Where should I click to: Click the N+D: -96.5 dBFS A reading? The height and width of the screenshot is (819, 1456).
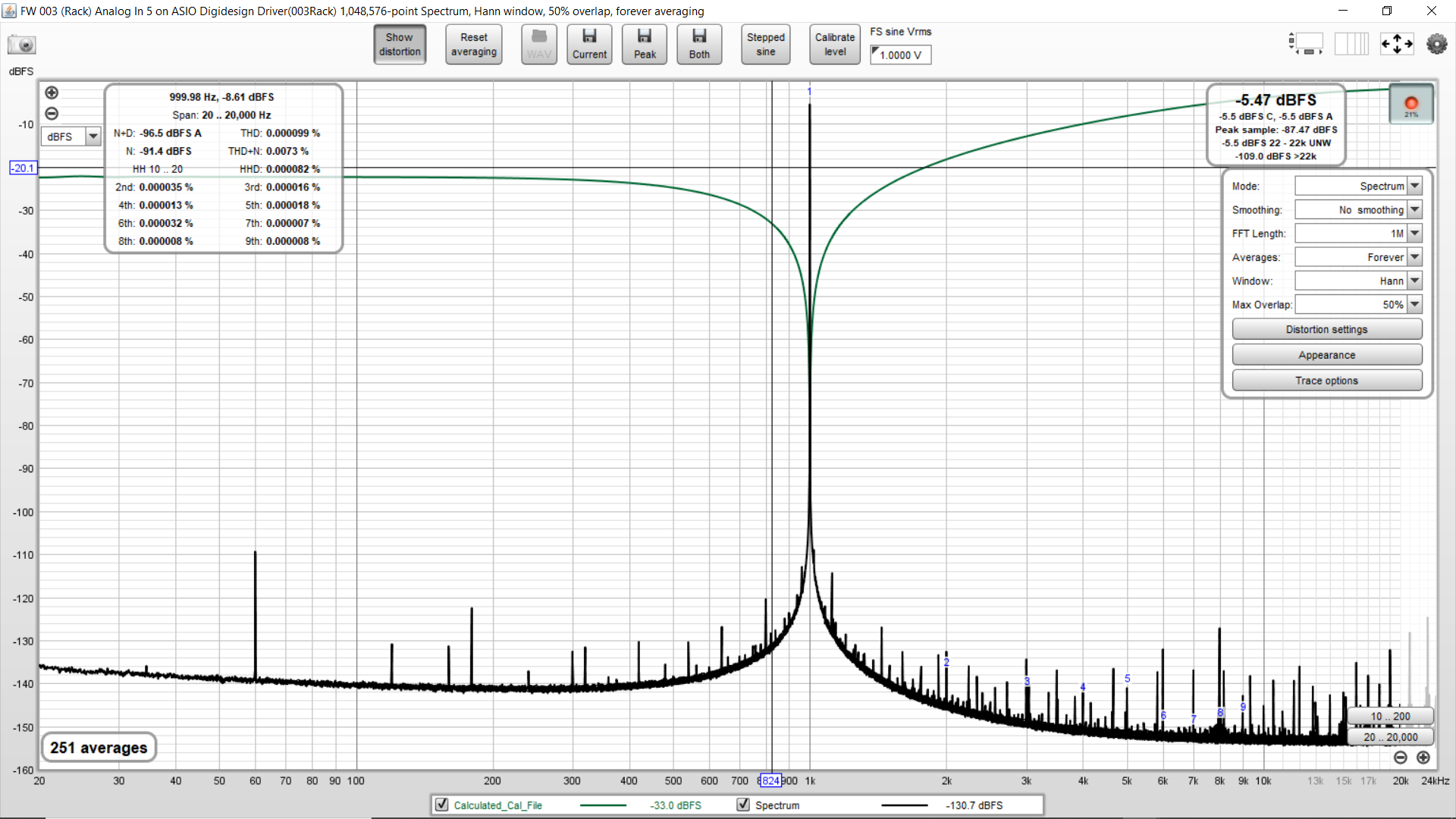tap(158, 133)
